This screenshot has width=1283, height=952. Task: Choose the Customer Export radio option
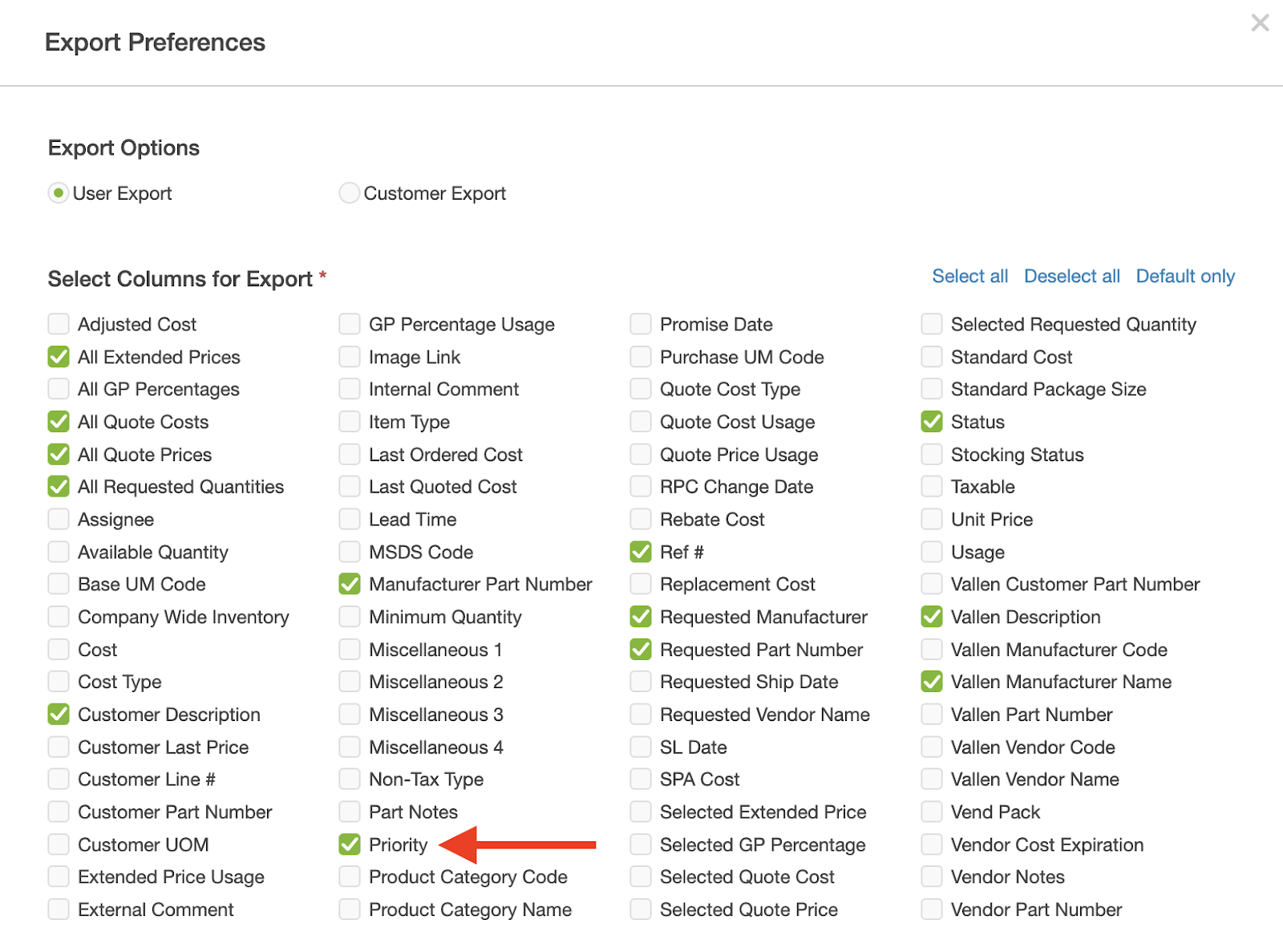(x=349, y=193)
